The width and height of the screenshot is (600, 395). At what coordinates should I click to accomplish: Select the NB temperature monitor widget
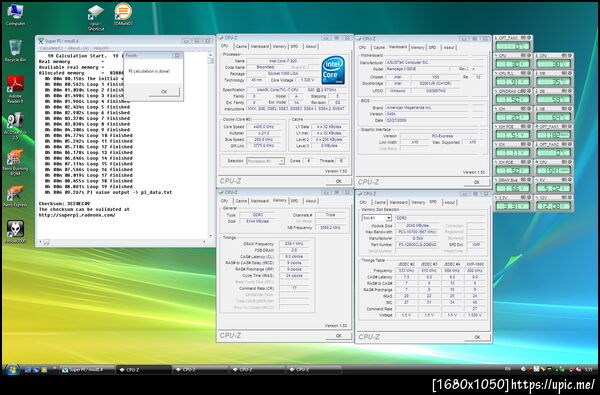coord(554,114)
